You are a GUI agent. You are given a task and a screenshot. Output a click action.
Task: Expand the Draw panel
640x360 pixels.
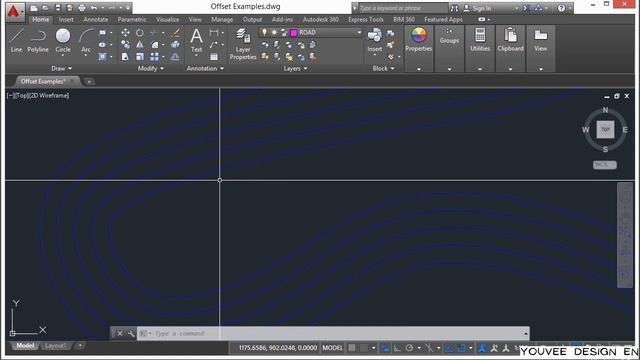pos(62,69)
